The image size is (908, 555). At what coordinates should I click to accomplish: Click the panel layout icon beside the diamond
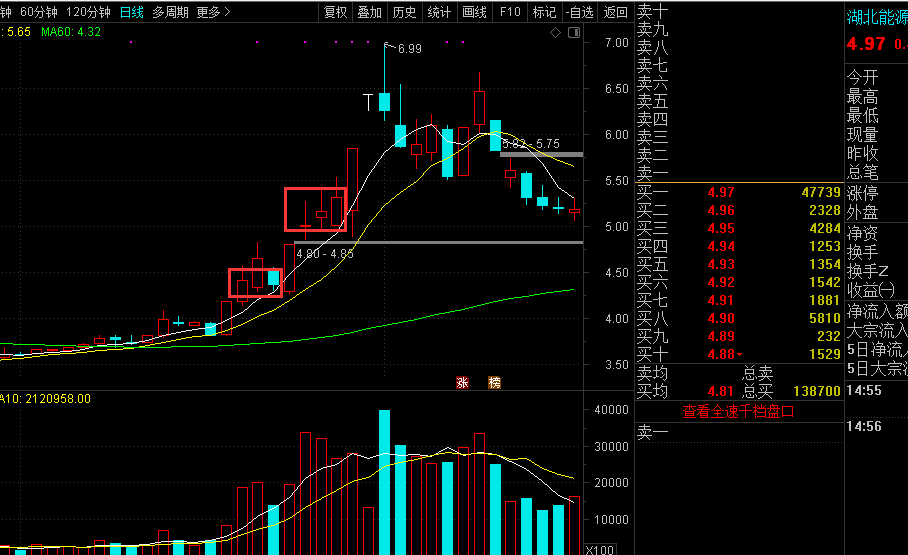pyautogui.click(x=573, y=33)
